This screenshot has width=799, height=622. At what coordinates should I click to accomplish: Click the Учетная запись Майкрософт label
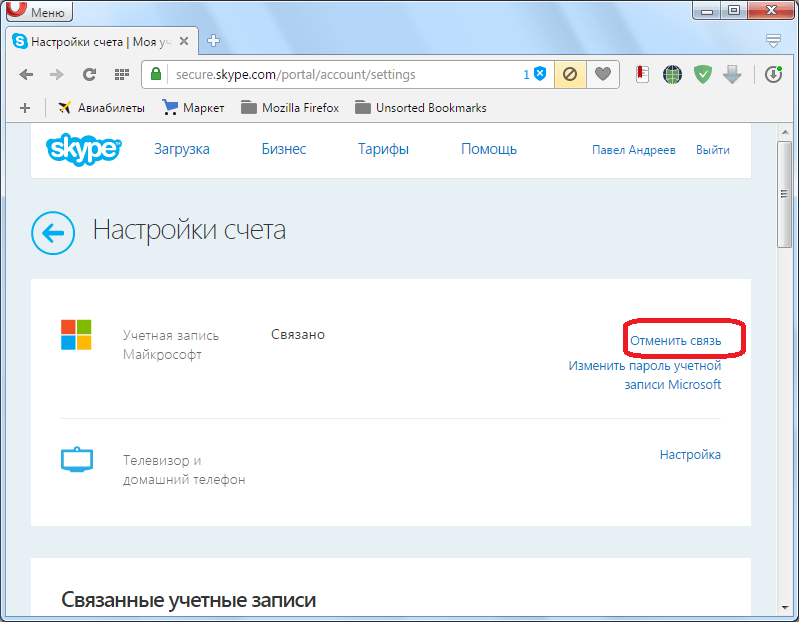pos(171,345)
